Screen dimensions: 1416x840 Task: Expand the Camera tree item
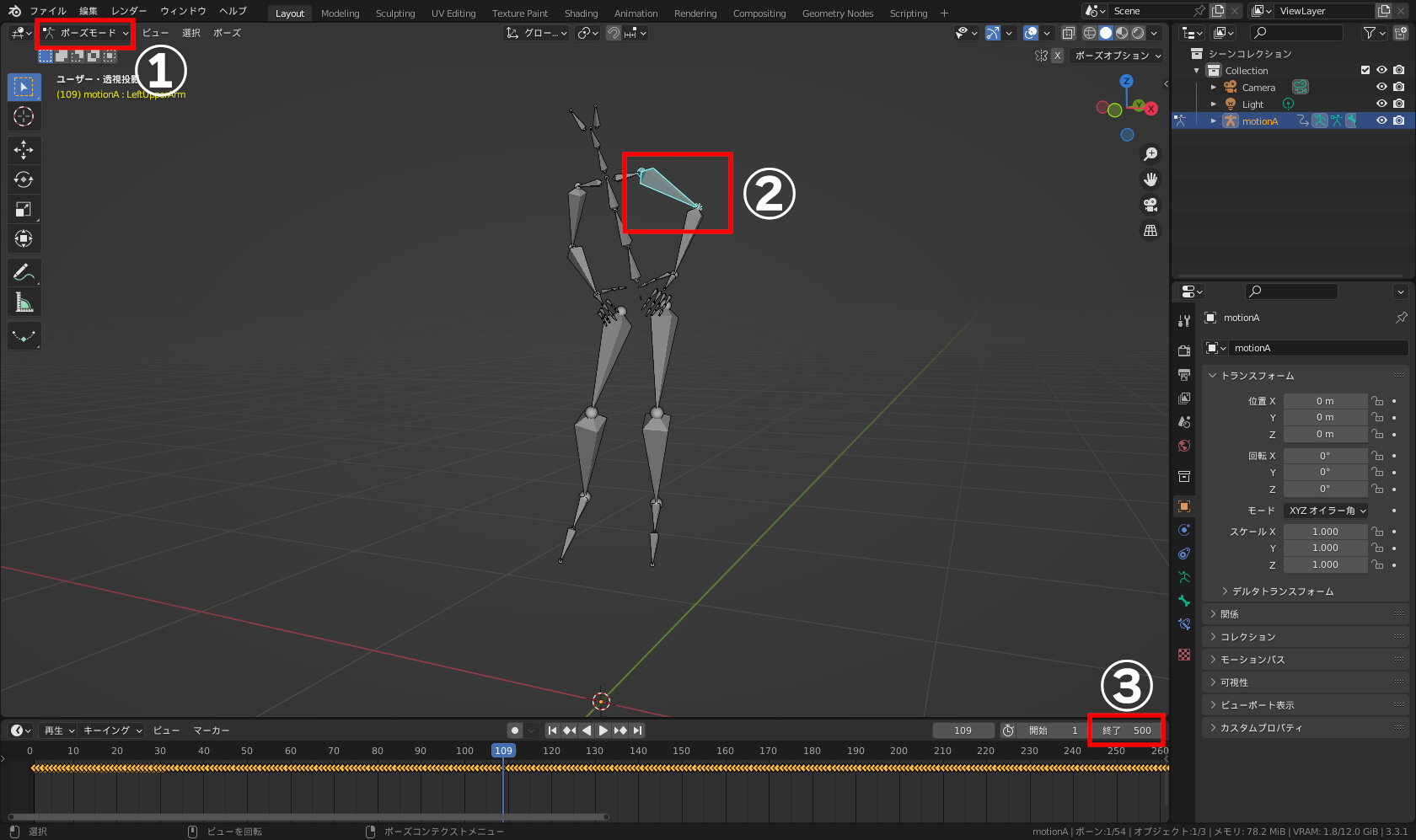pos(1214,87)
